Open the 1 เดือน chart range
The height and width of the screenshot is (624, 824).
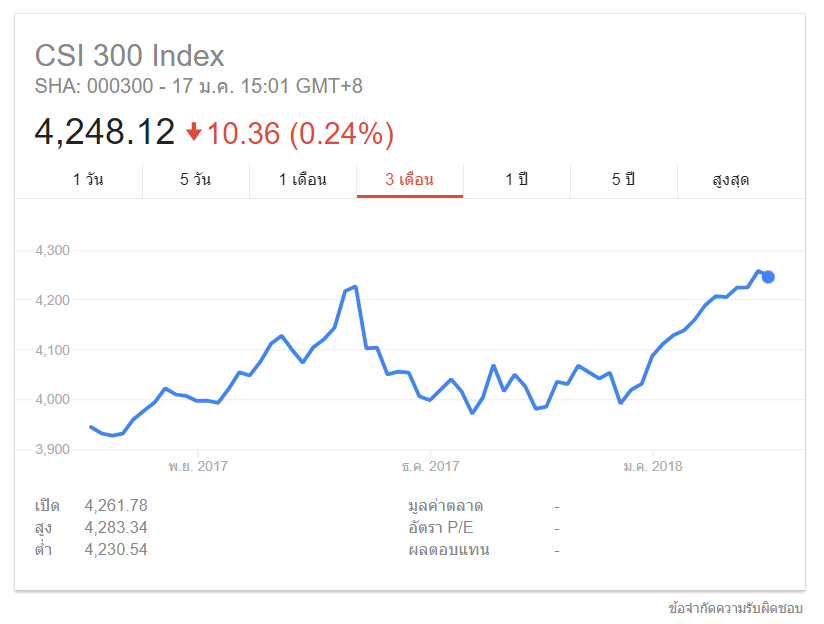[303, 180]
